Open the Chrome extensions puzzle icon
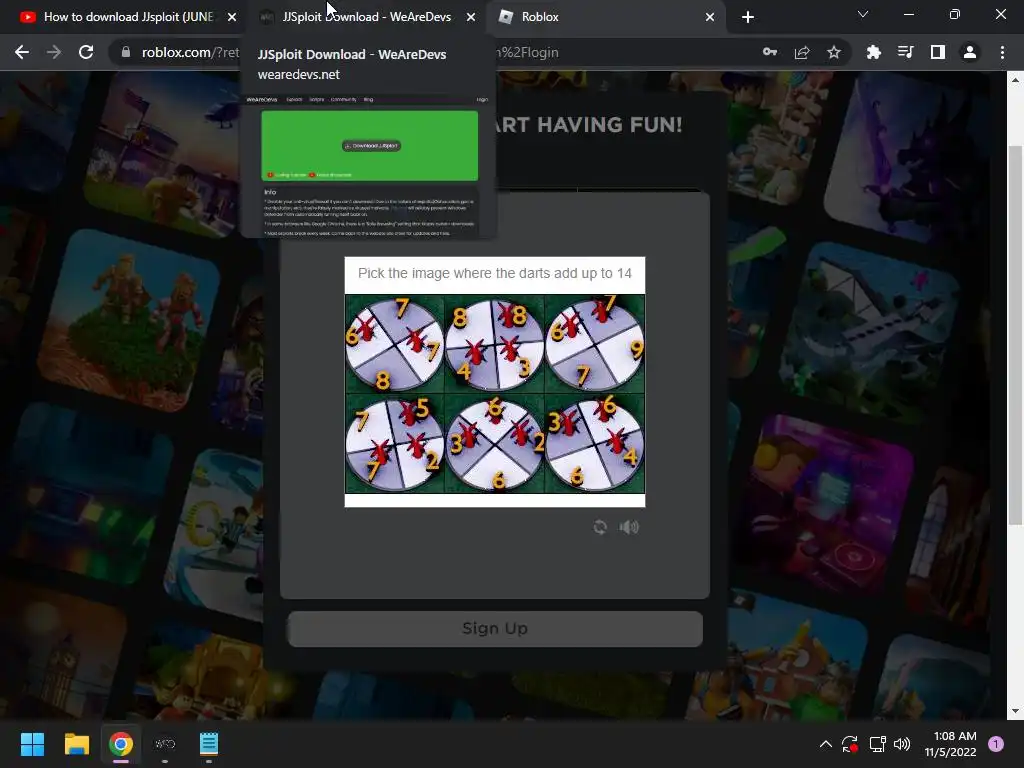This screenshot has width=1024, height=768. (x=874, y=52)
